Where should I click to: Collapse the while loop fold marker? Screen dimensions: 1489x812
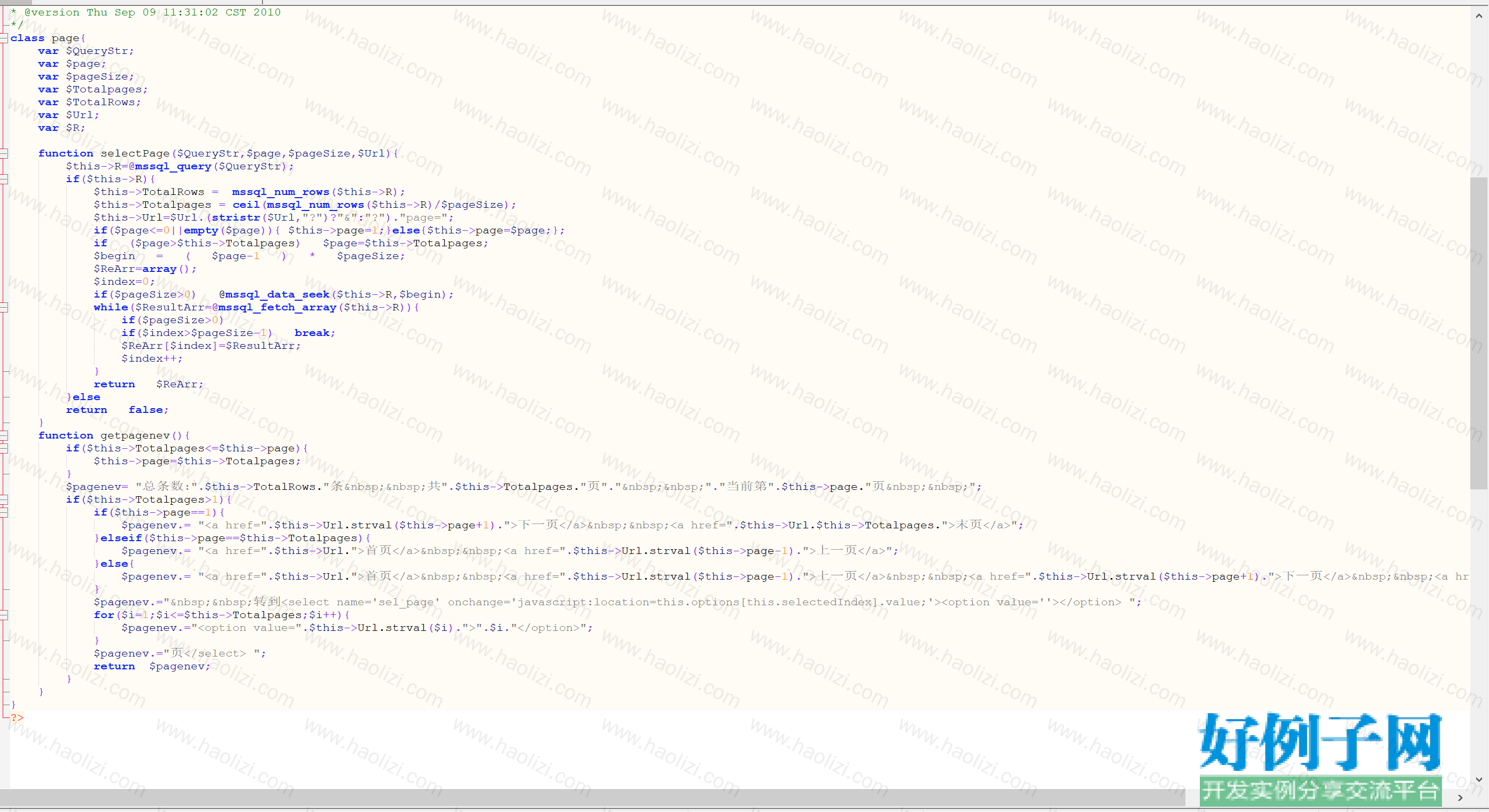pos(4,308)
